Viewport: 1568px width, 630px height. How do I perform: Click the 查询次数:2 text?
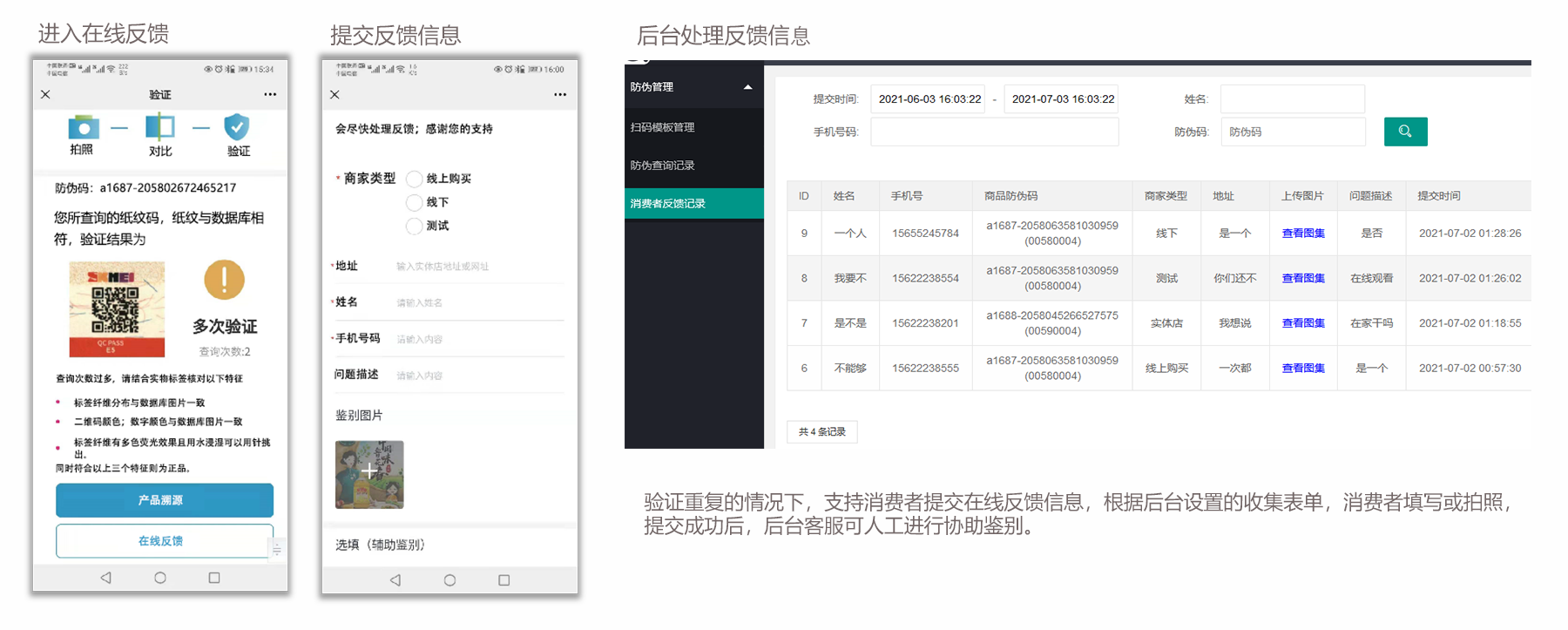coord(225,352)
